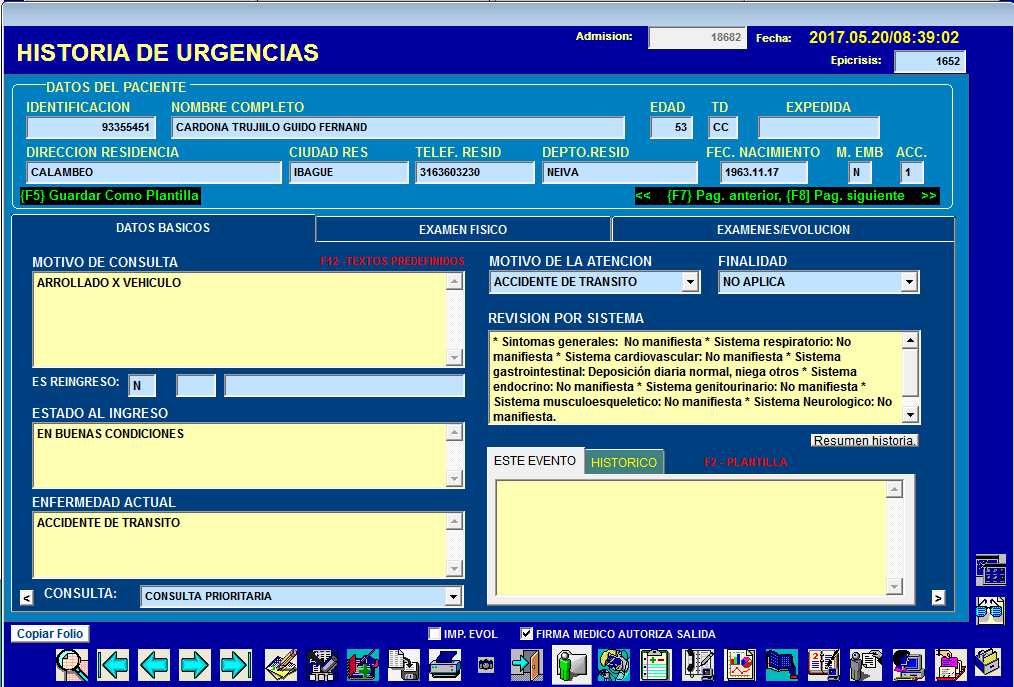Click small left arrow beside CONSULTA
1014x687 pixels.
[26, 598]
